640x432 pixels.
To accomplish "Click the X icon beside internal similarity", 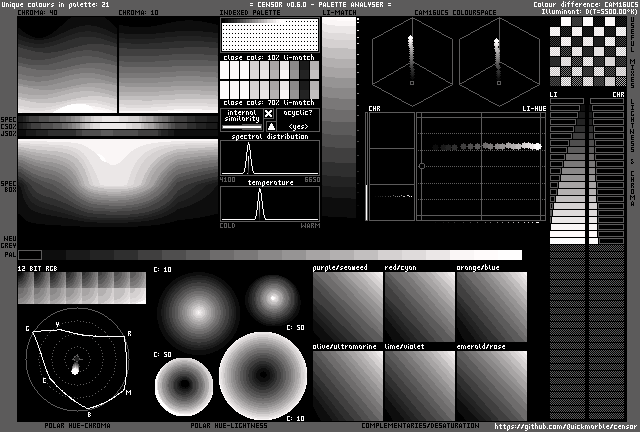I will tap(269, 114).
